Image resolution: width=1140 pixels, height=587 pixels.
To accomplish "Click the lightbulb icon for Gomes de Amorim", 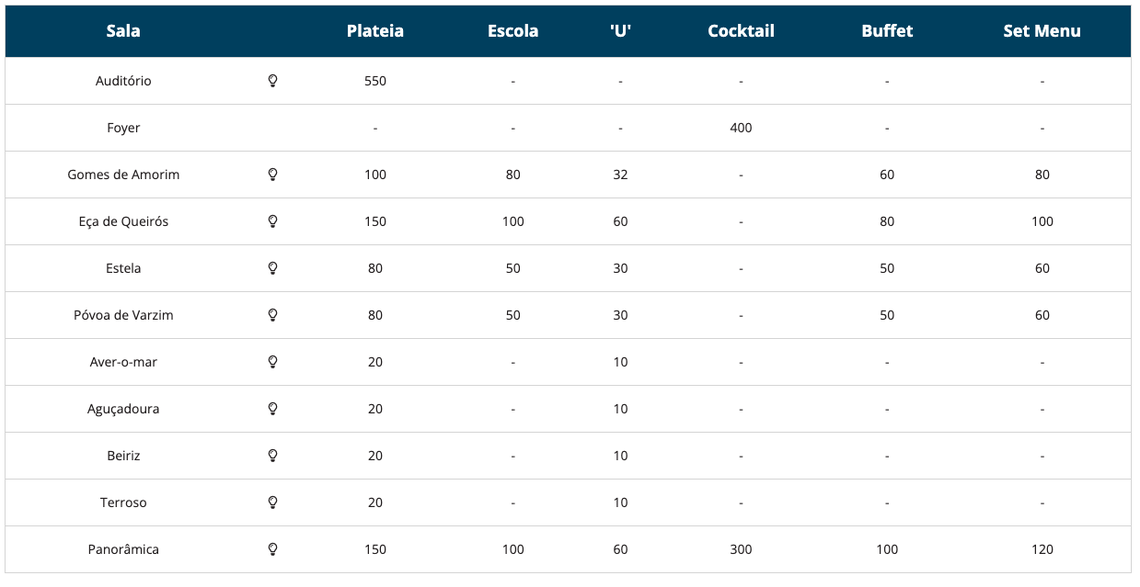I will 273,175.
